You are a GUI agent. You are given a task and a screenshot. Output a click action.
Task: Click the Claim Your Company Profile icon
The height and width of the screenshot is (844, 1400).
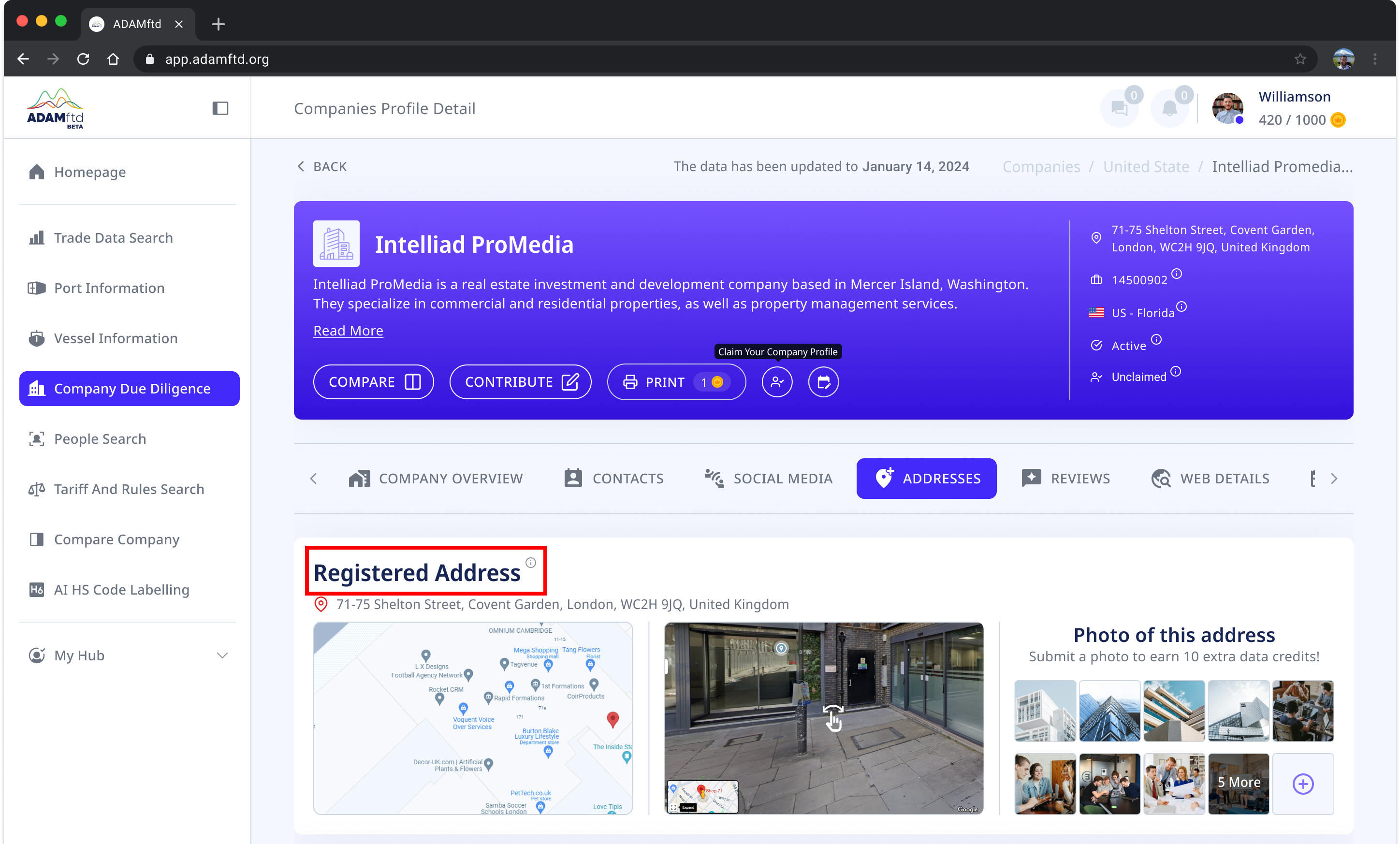(777, 382)
